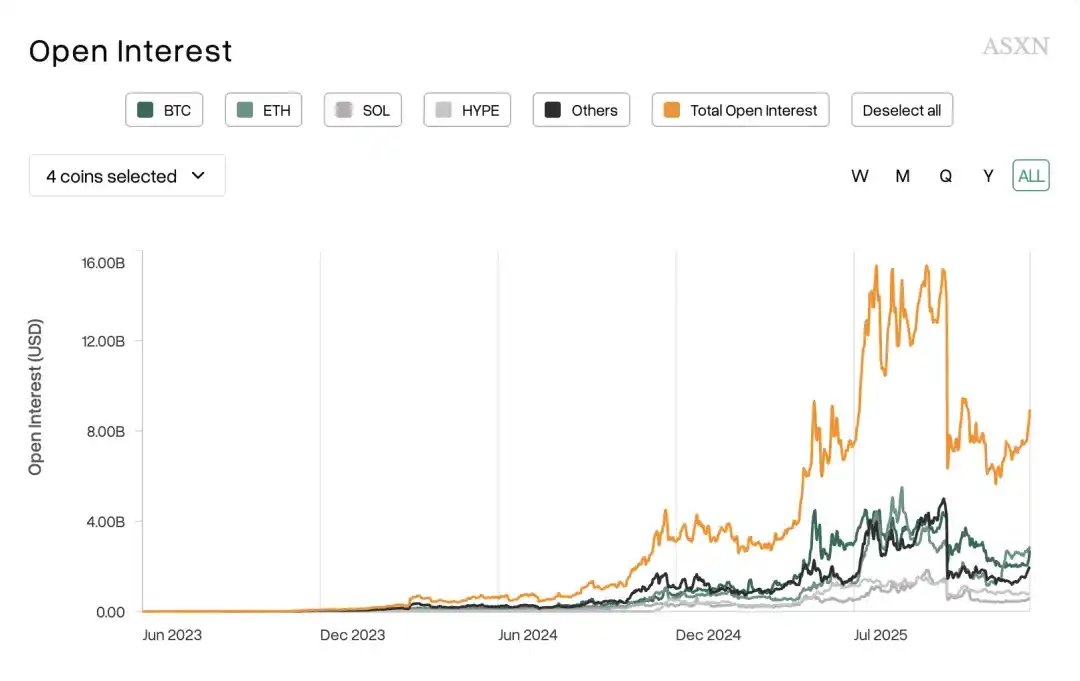Screen dimensions: 1080x681
Task: Click the orange Total Open Interest swatch
Action: point(670,110)
